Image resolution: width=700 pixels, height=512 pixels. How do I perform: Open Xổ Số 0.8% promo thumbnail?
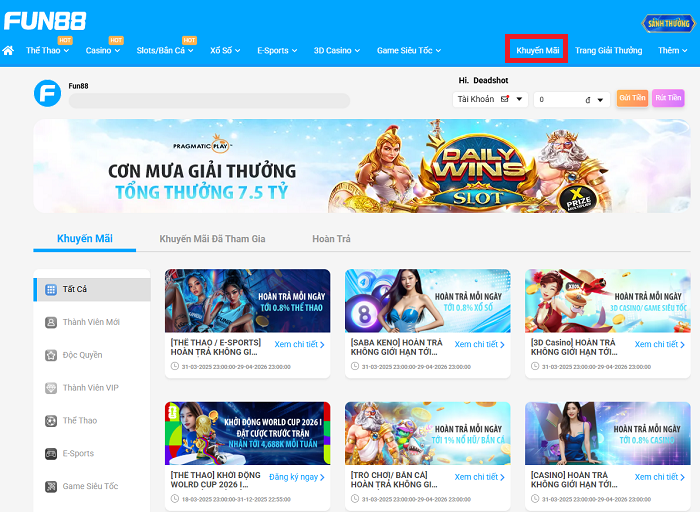click(428, 301)
